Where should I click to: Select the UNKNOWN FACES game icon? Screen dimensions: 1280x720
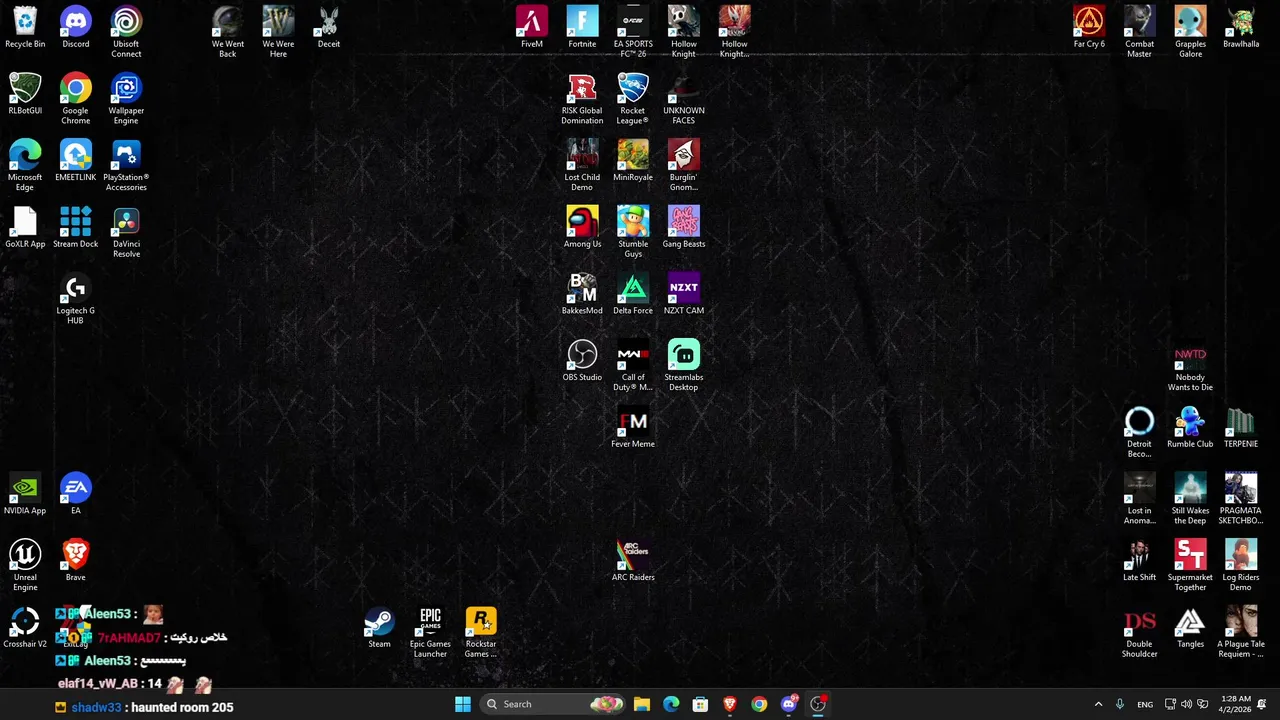click(684, 99)
